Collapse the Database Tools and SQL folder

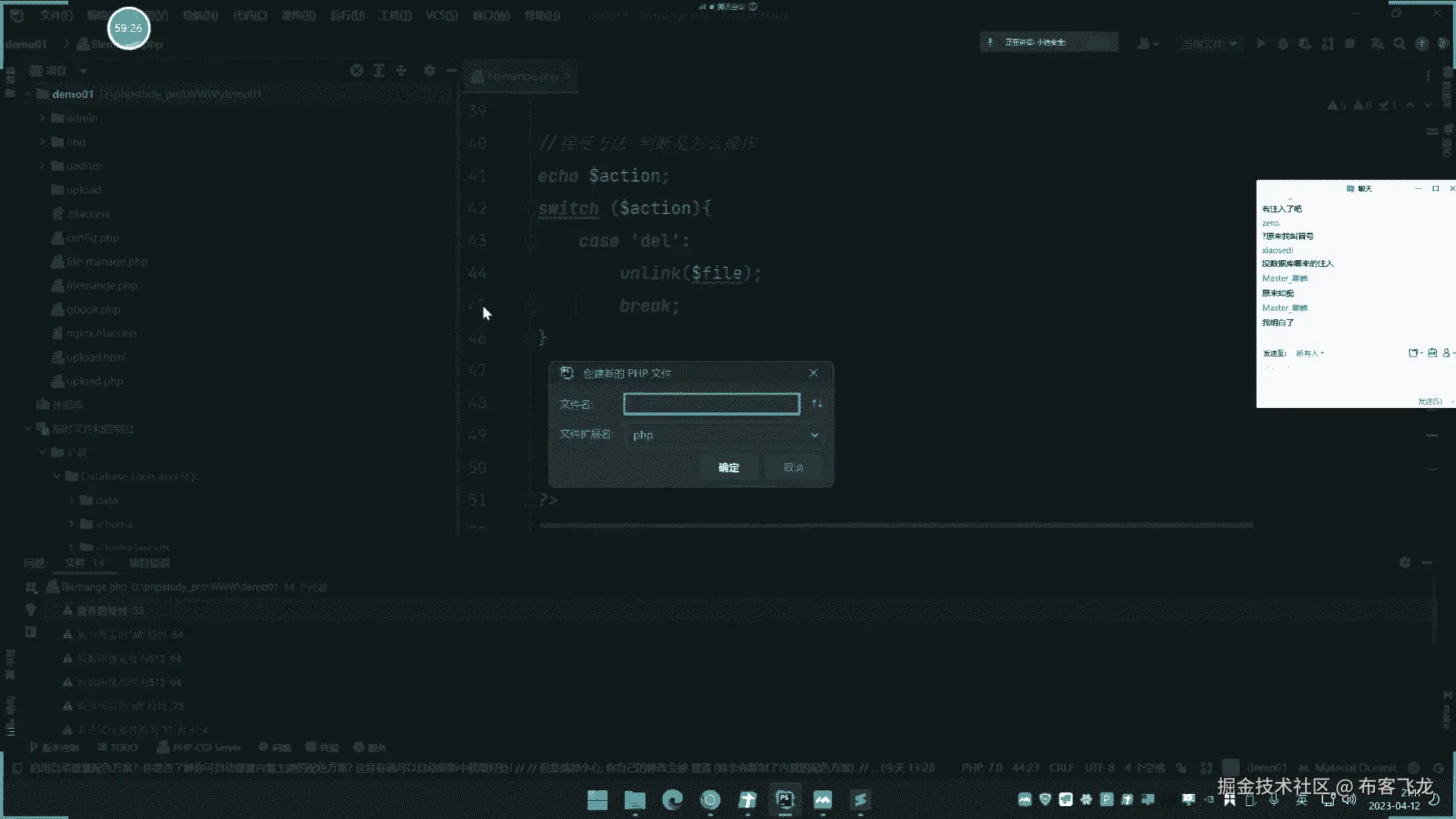click(x=57, y=476)
